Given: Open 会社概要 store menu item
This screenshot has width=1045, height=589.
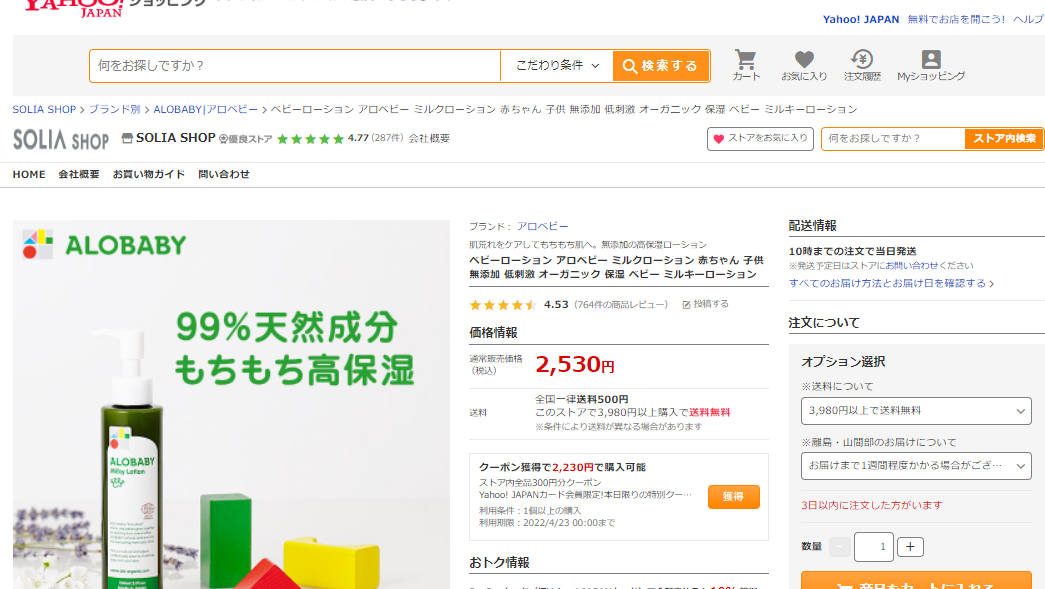Looking at the screenshot, I should coord(79,175).
